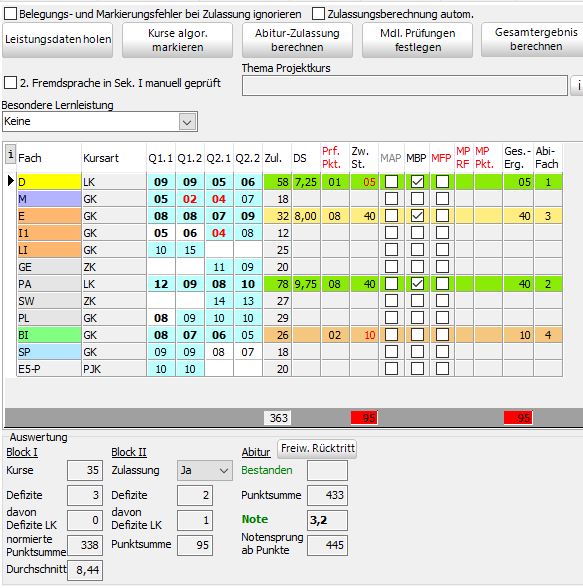Click 'Abi-Fach' column header
This screenshot has height=588, width=583.
click(x=547, y=158)
